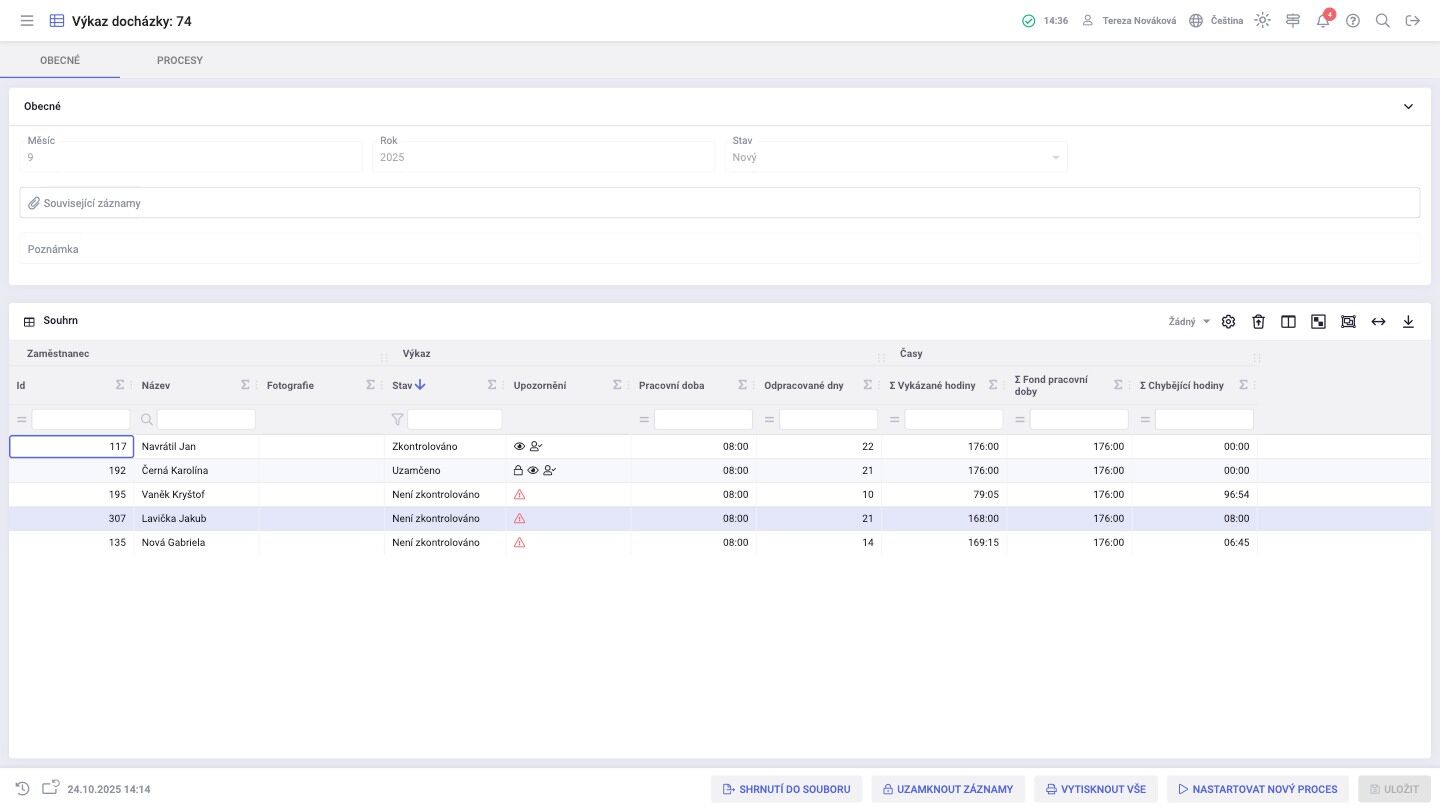Open the hamburger navigation menu

(27, 21)
